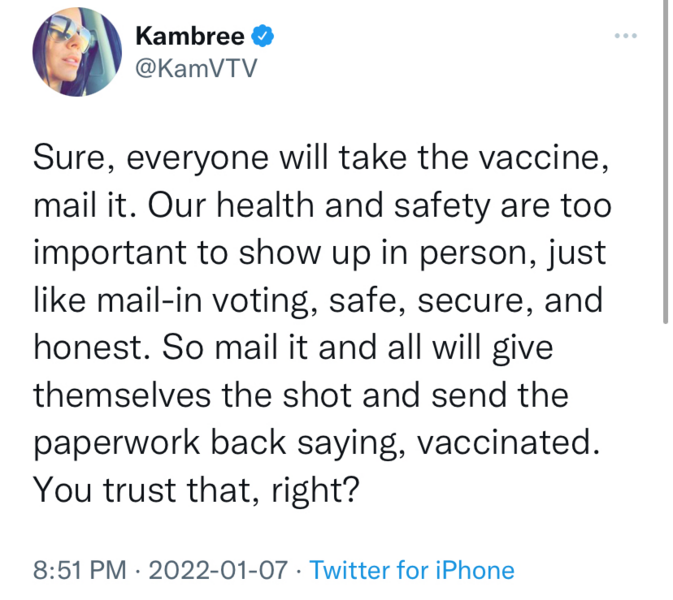Open the @KamVTV handle
Screen dimensions: 673x600
196,68
